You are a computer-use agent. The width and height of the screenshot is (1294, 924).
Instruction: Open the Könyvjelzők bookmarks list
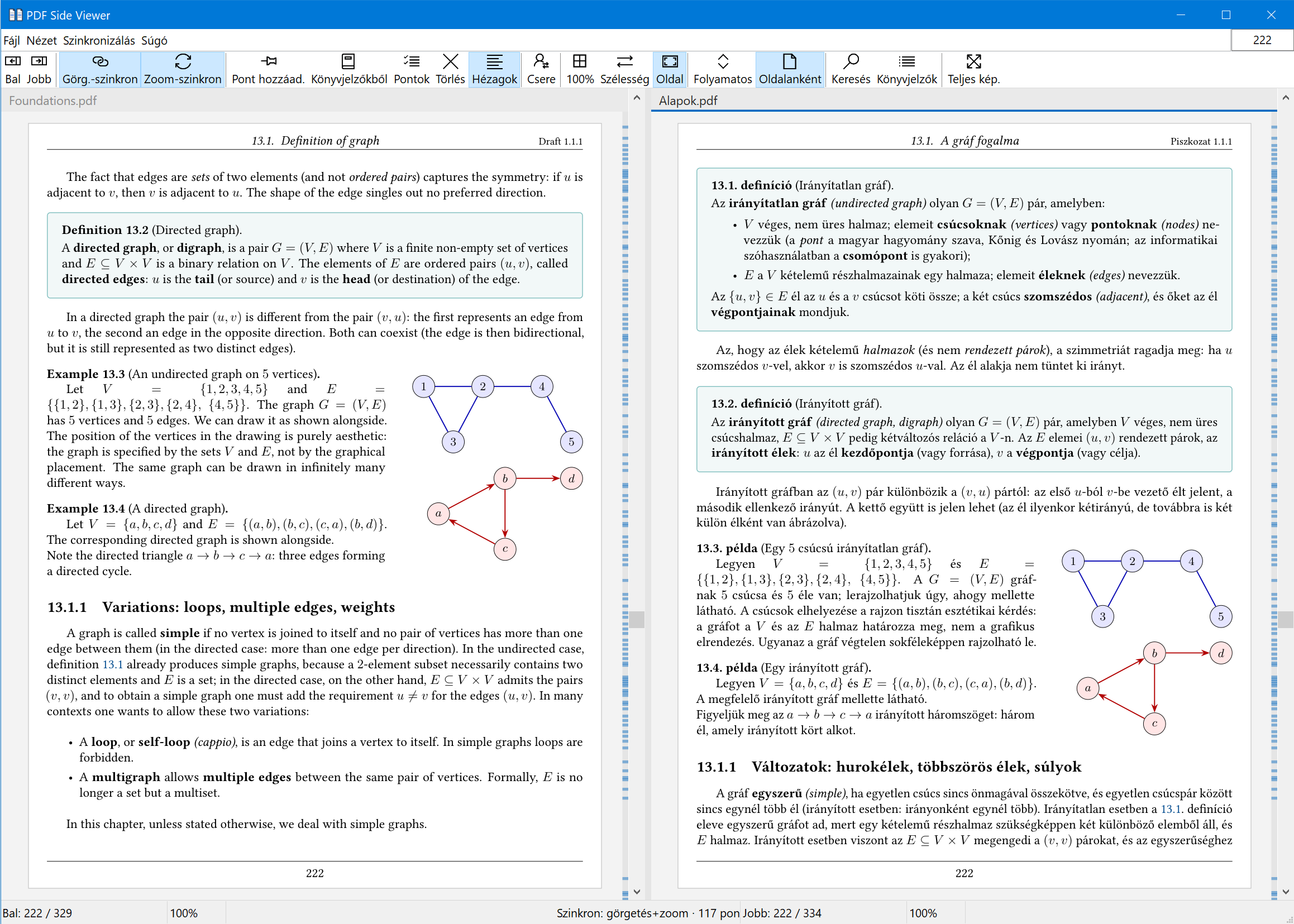coord(906,69)
